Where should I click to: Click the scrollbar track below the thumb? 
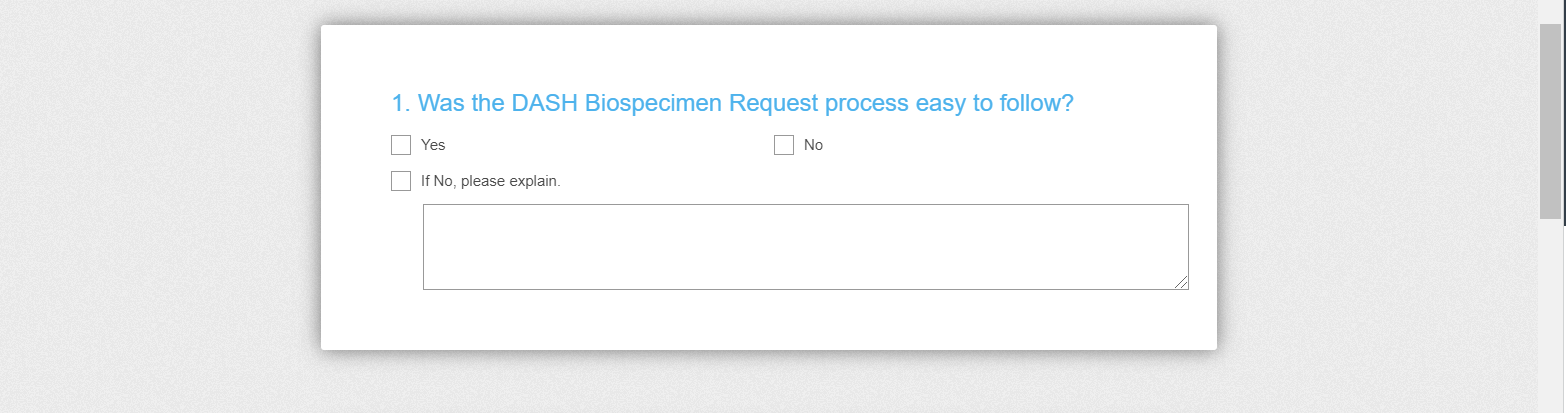(1550, 320)
